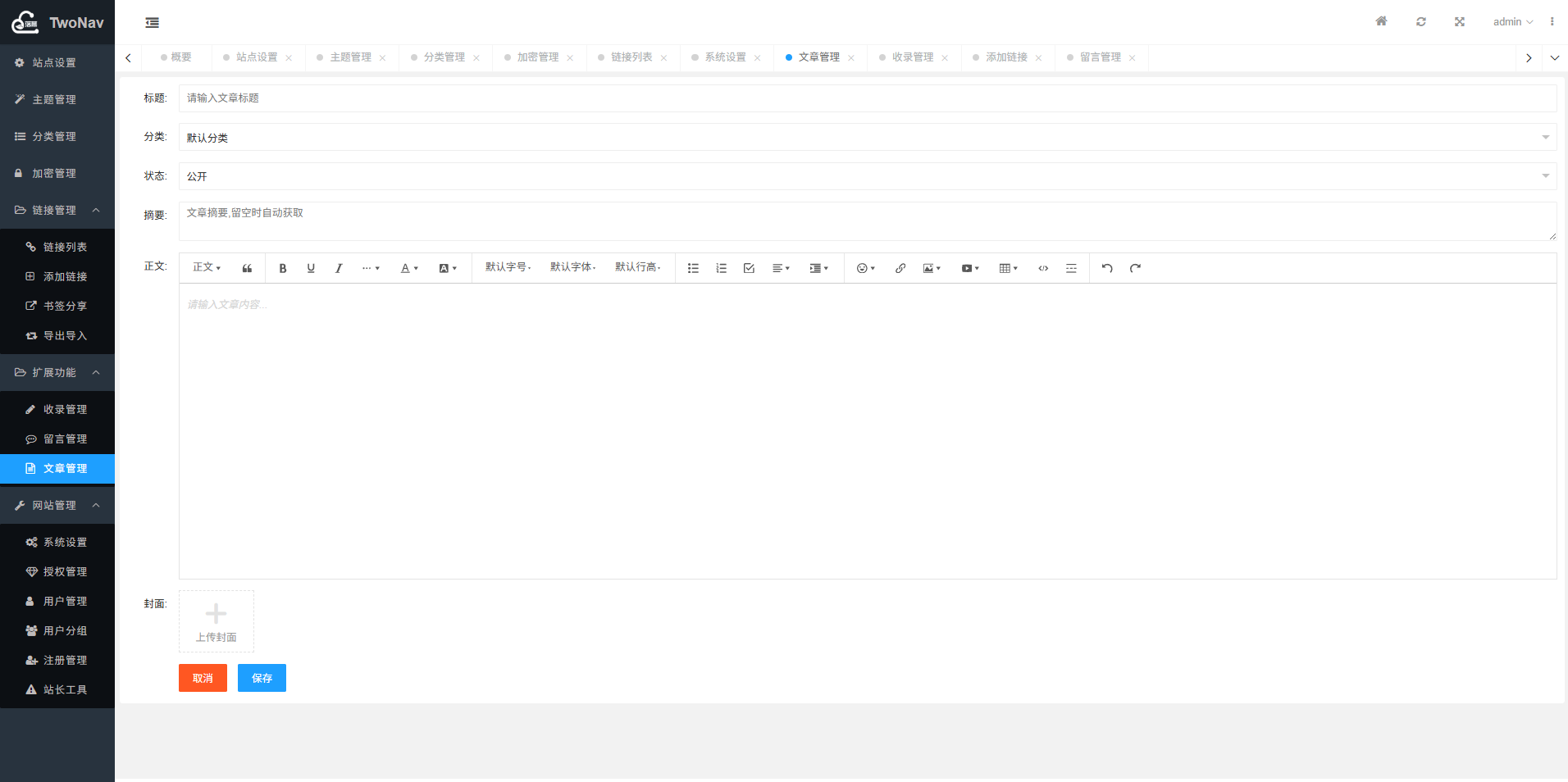
Task: Click the redo arrow icon
Action: 1135,268
